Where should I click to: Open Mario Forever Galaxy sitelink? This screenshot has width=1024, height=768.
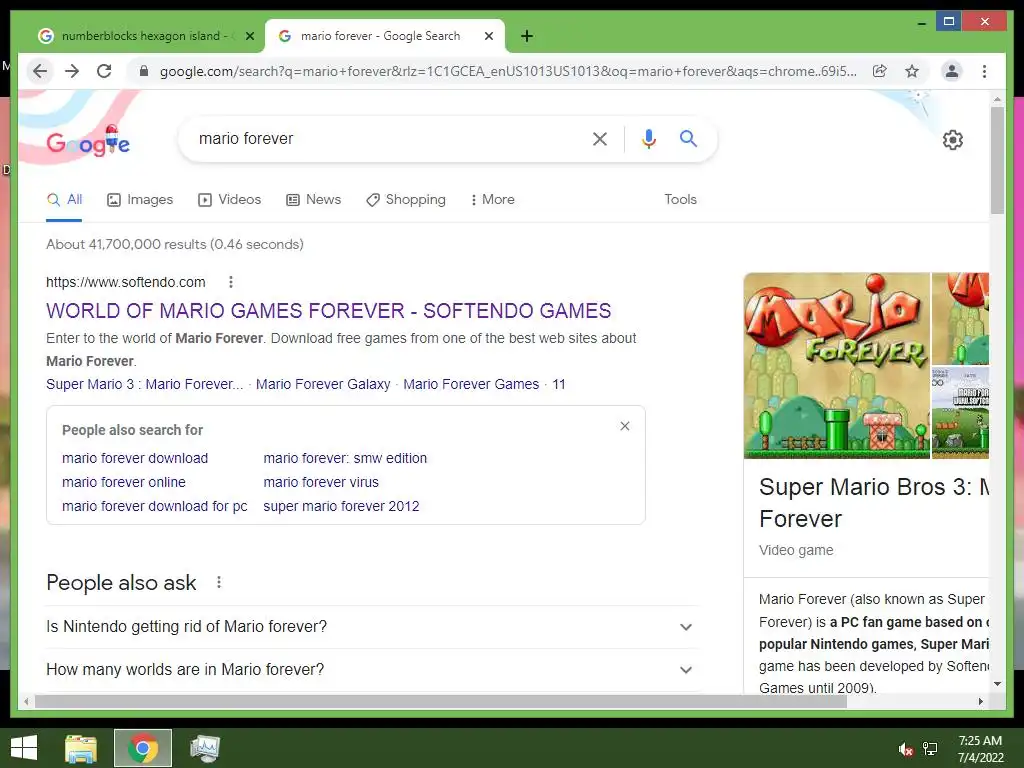323,384
